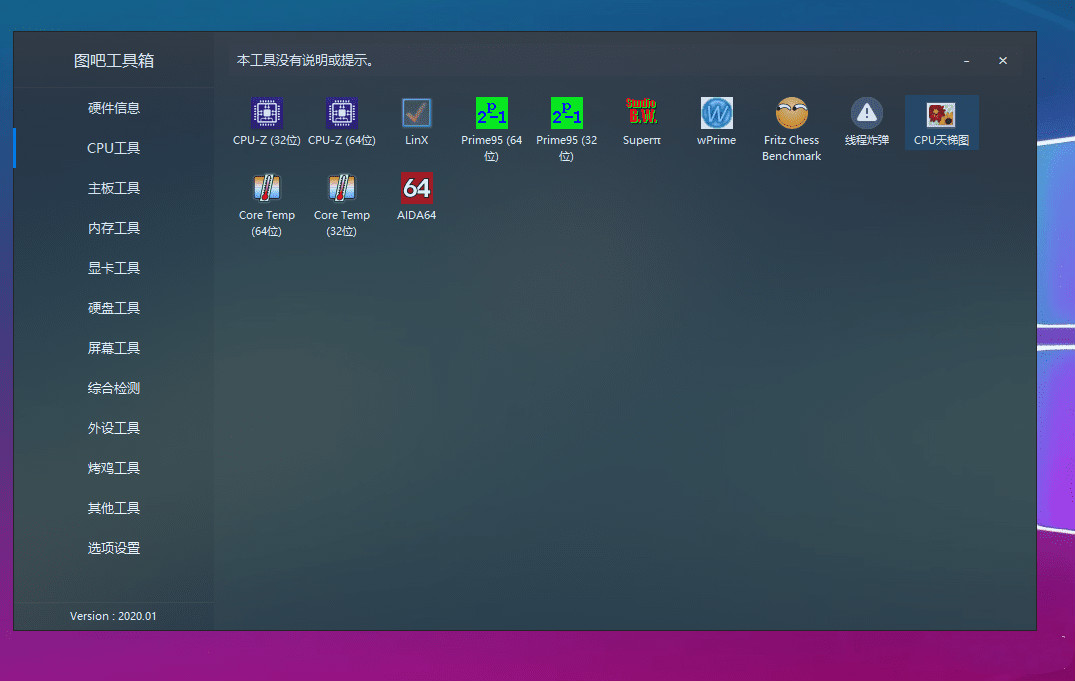Open the 线程炸弹 warning icon tool
This screenshot has height=681, width=1075.
tap(867, 113)
